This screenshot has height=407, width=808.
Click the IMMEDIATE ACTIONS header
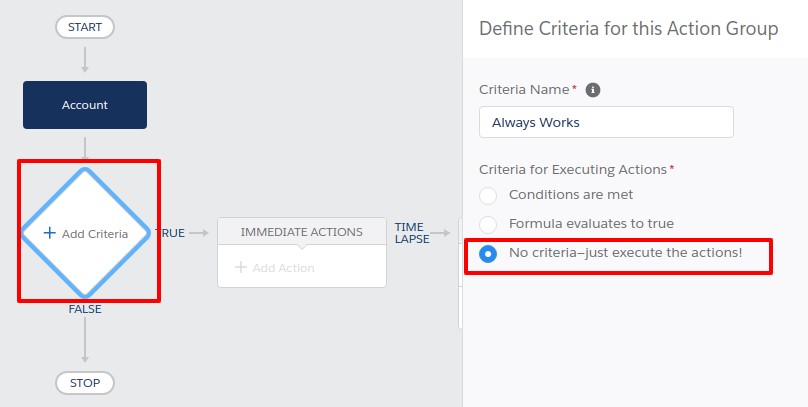coord(301,232)
